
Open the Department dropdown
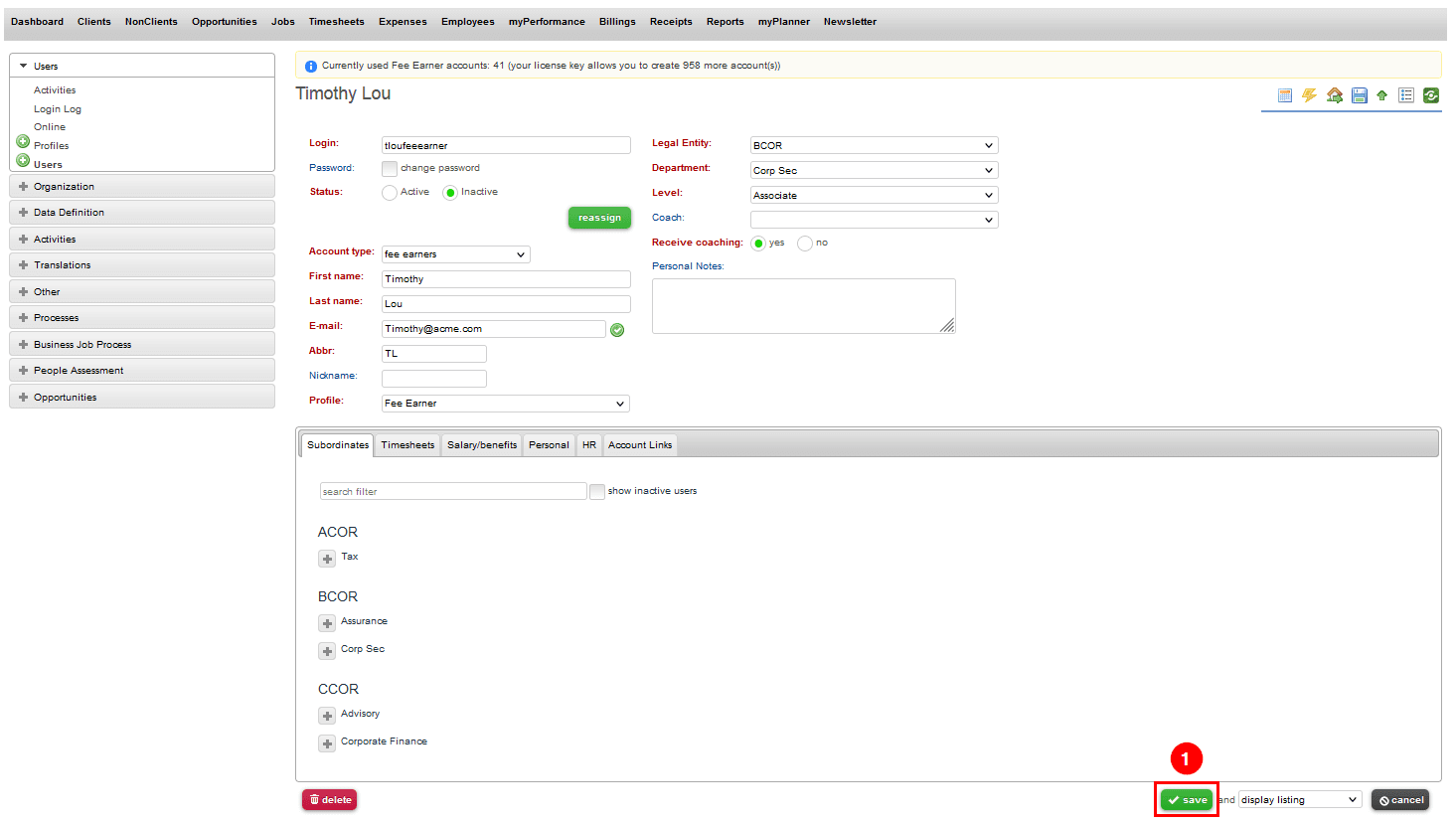click(x=875, y=170)
